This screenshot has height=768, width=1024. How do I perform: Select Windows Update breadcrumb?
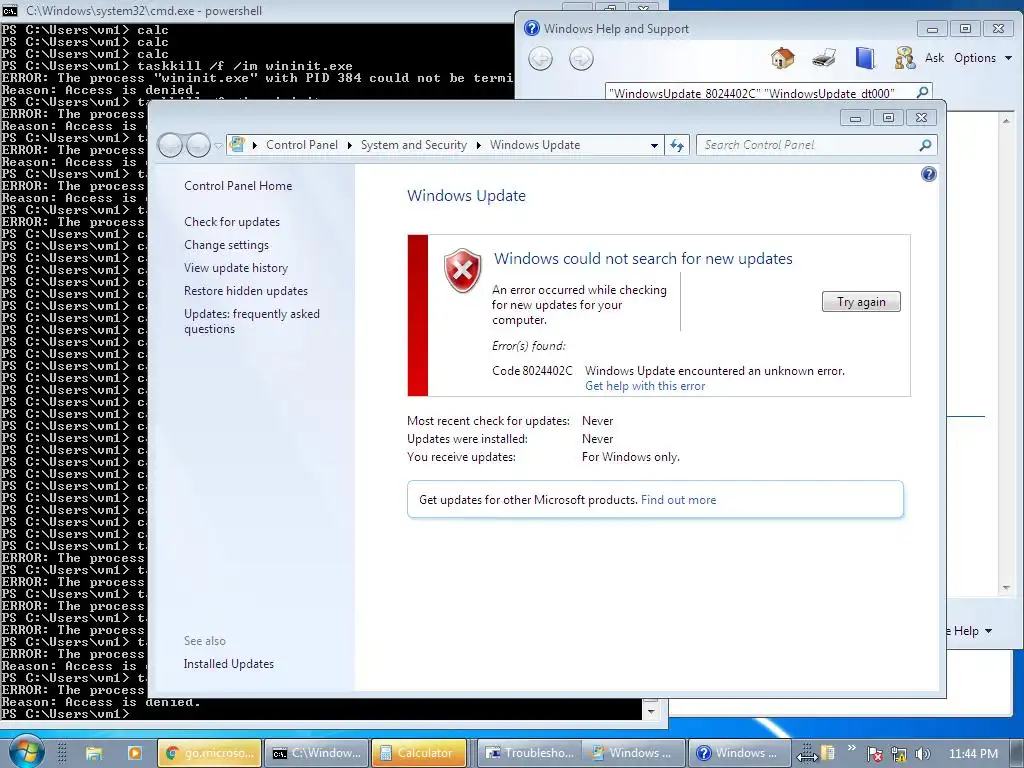(535, 145)
